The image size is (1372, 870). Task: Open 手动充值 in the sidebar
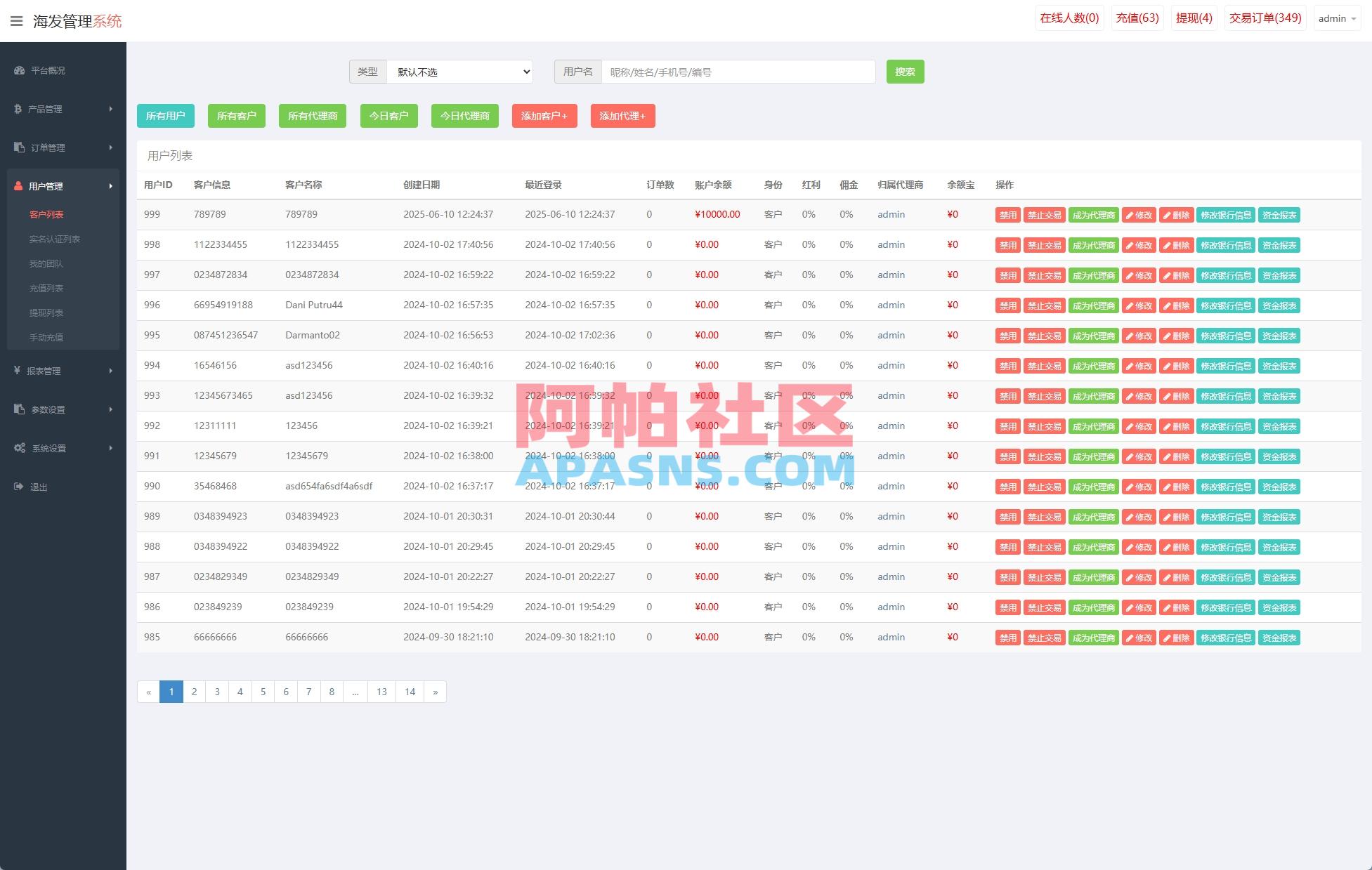46,337
